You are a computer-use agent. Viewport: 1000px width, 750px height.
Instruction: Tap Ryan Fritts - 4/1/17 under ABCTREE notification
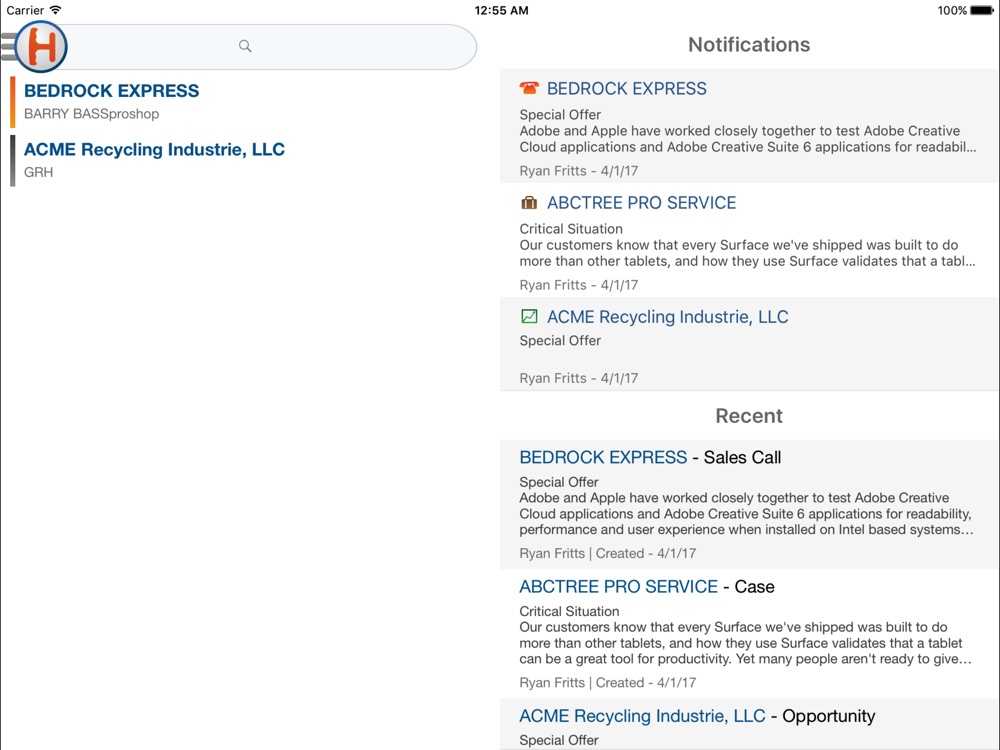(x=578, y=285)
